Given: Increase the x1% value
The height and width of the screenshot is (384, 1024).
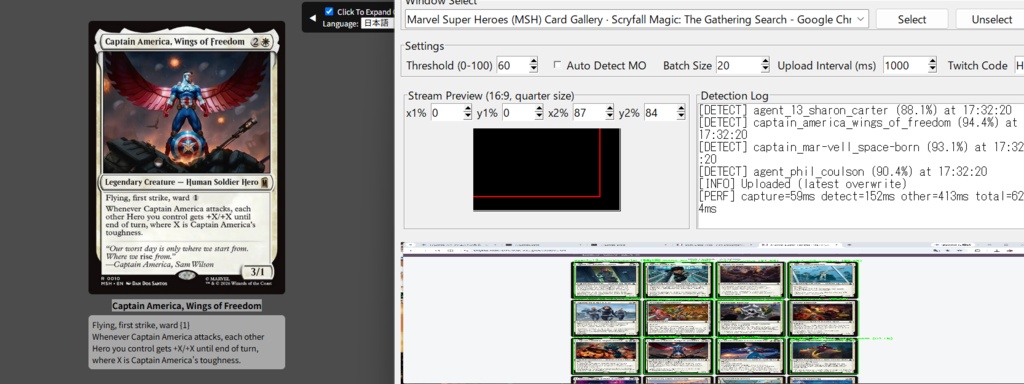Looking at the screenshot, I should click(x=468, y=108).
